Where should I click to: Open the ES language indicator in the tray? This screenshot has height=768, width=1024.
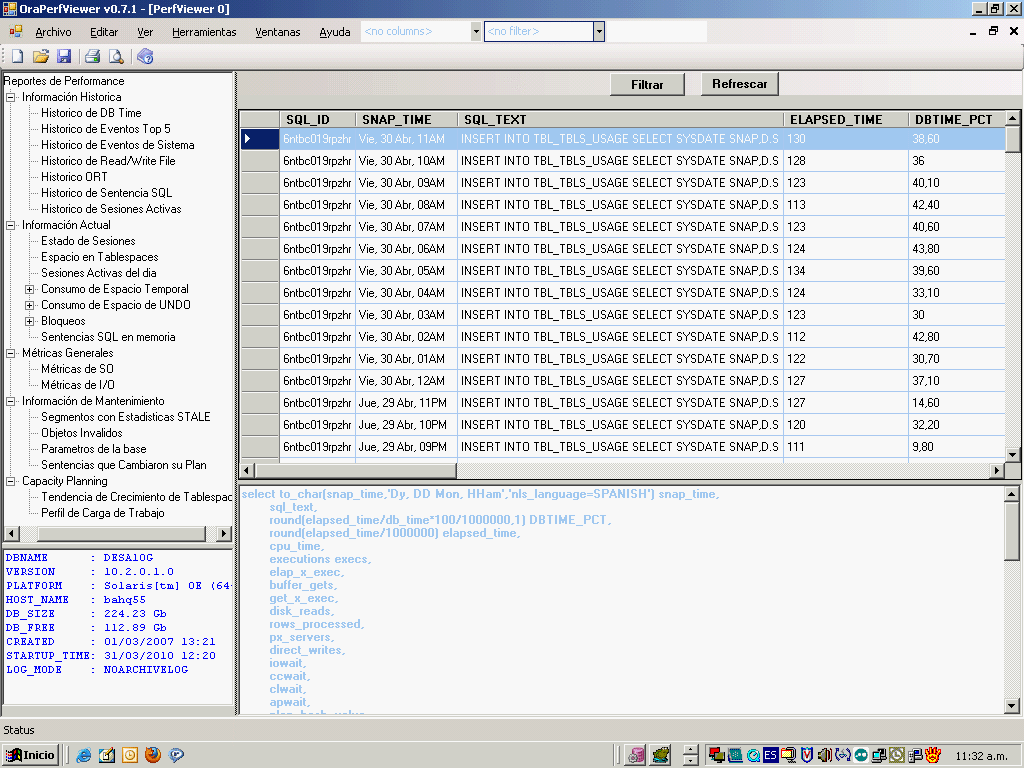(770, 756)
